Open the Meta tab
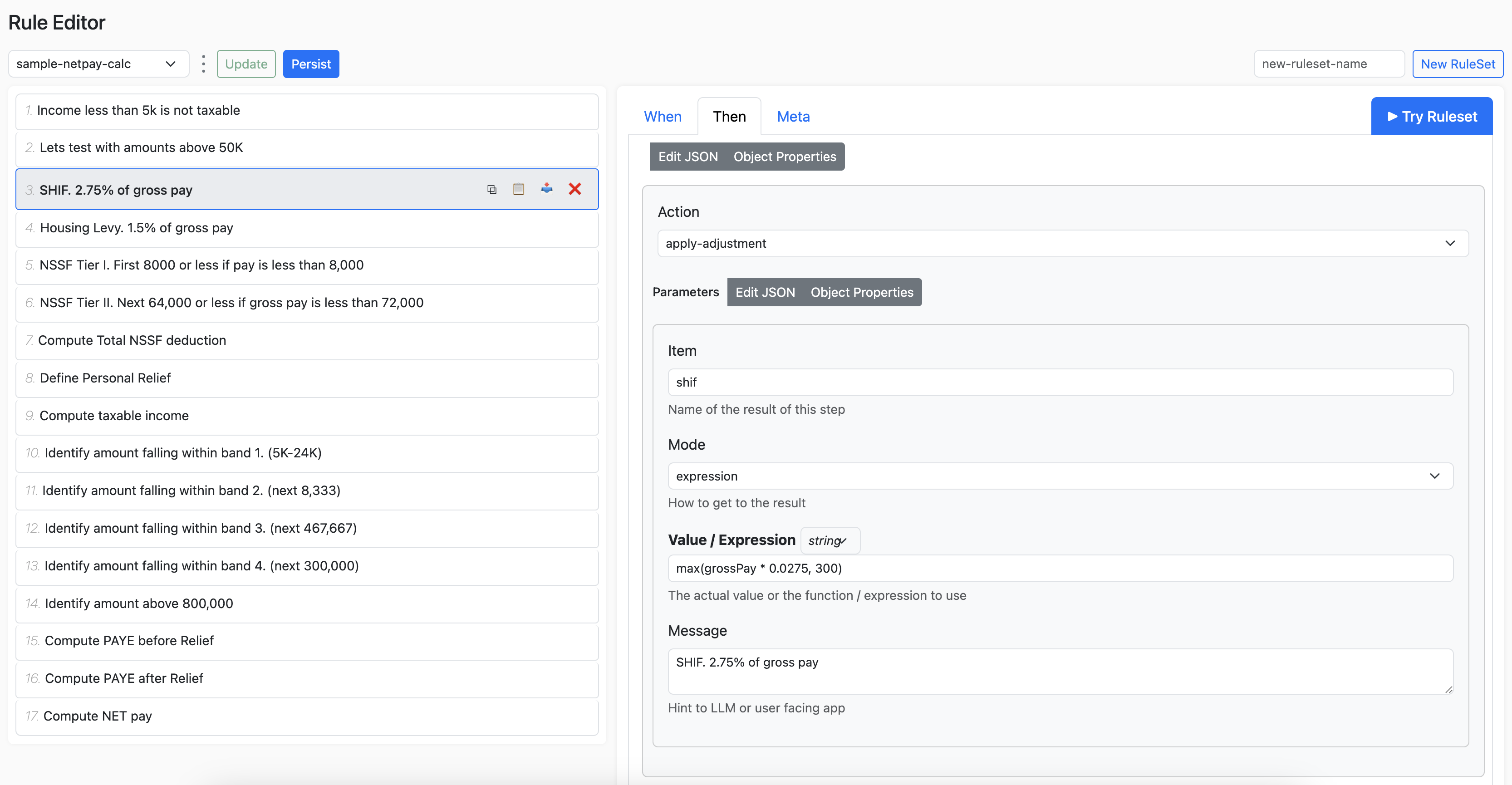The width and height of the screenshot is (1512, 785). [x=793, y=116]
